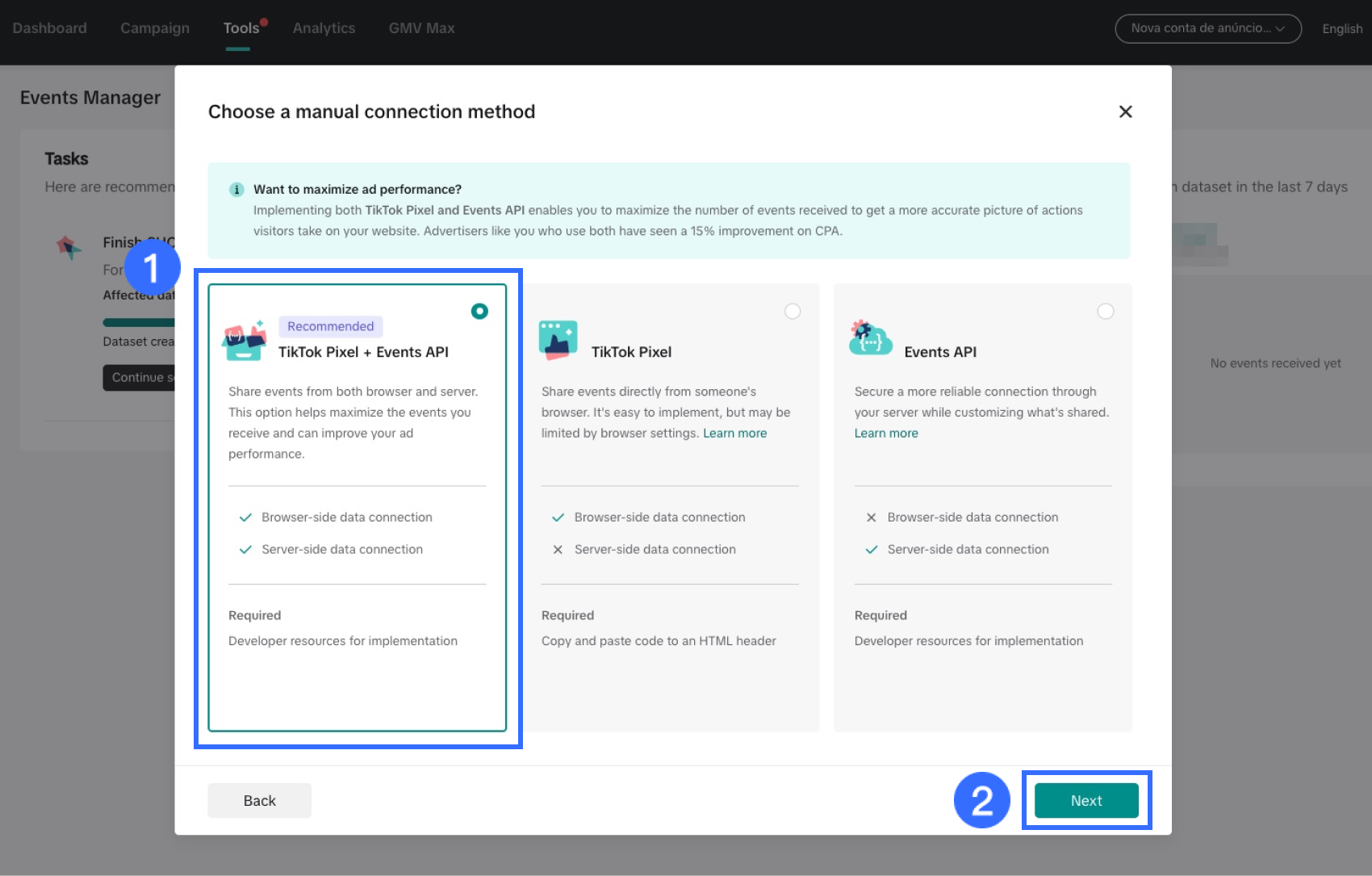Click 'Server-side data connection' in the TikTok Pixel card
This screenshot has height=876, width=1372.
click(x=655, y=549)
